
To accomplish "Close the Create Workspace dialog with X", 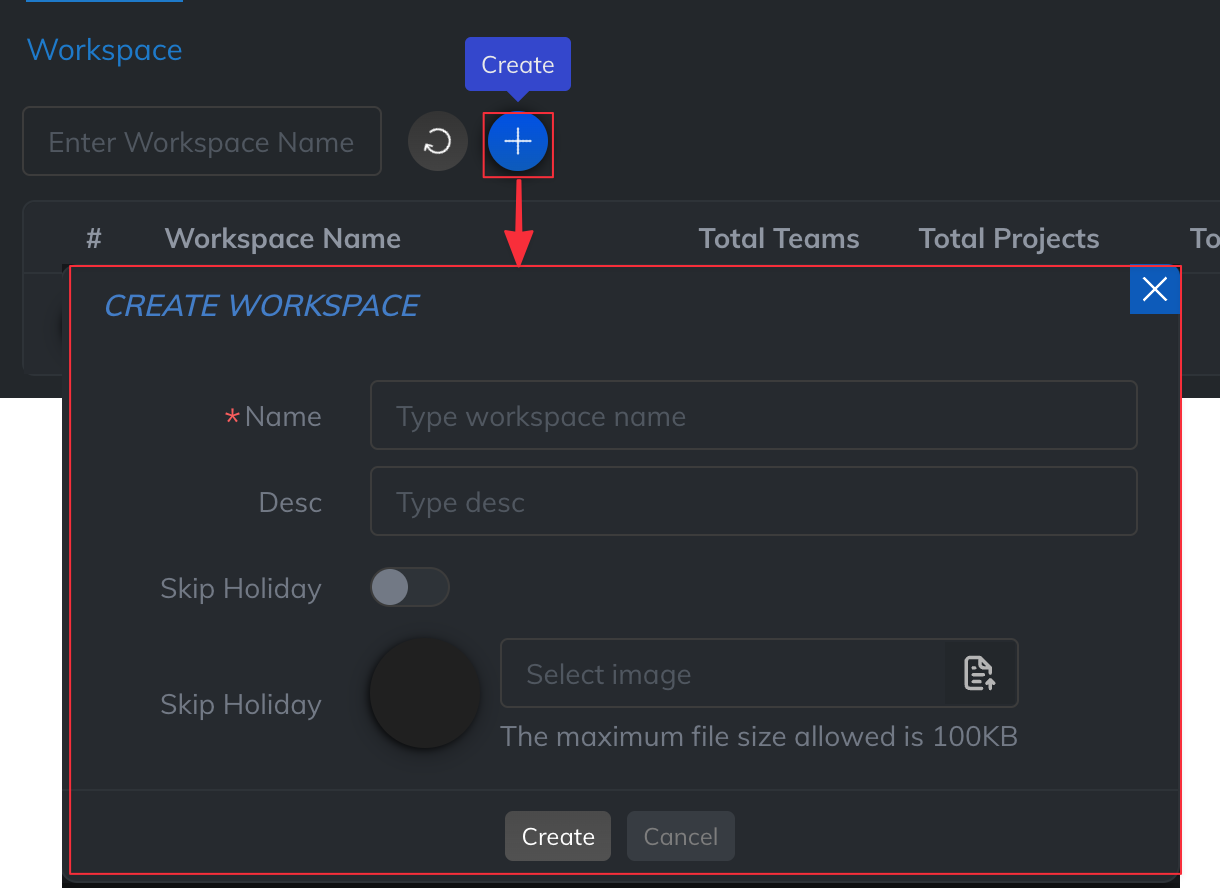I will 1154,290.
